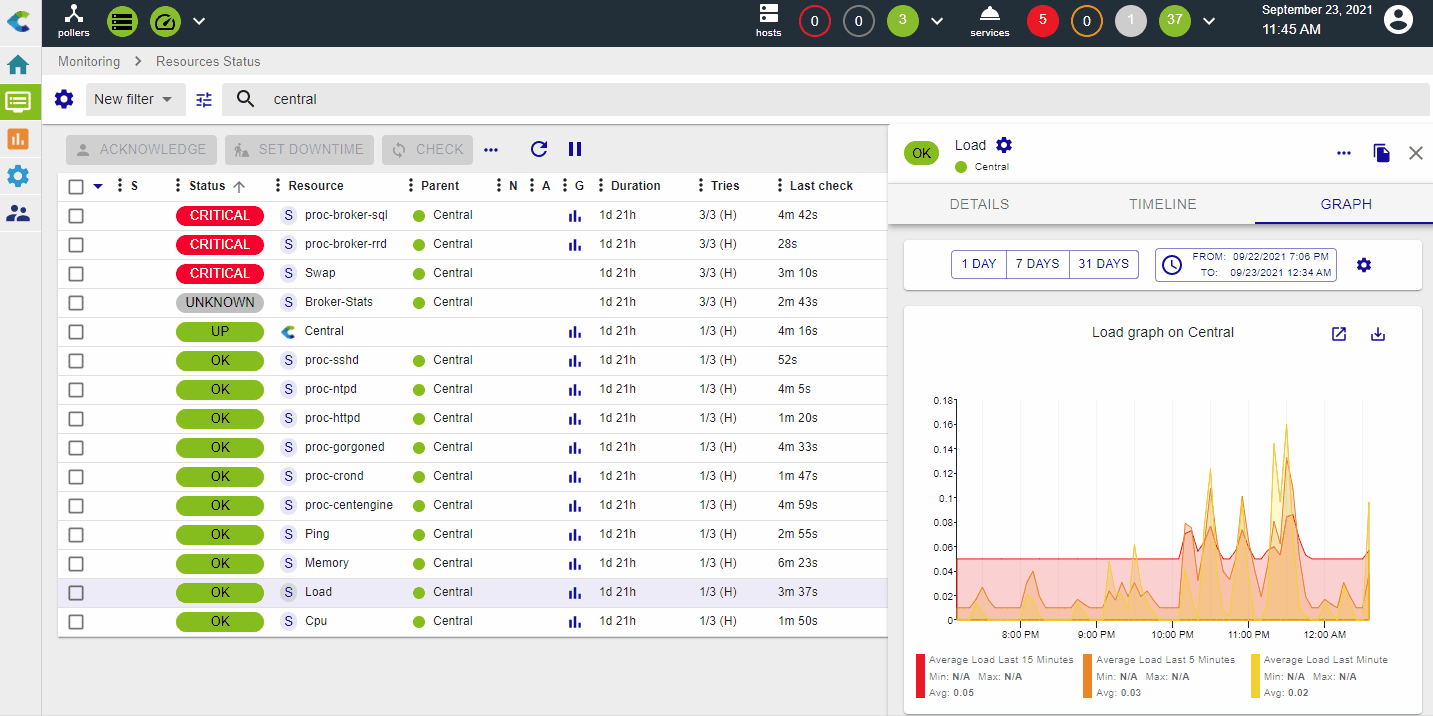Pause auto-refresh of the resource list

(x=575, y=149)
